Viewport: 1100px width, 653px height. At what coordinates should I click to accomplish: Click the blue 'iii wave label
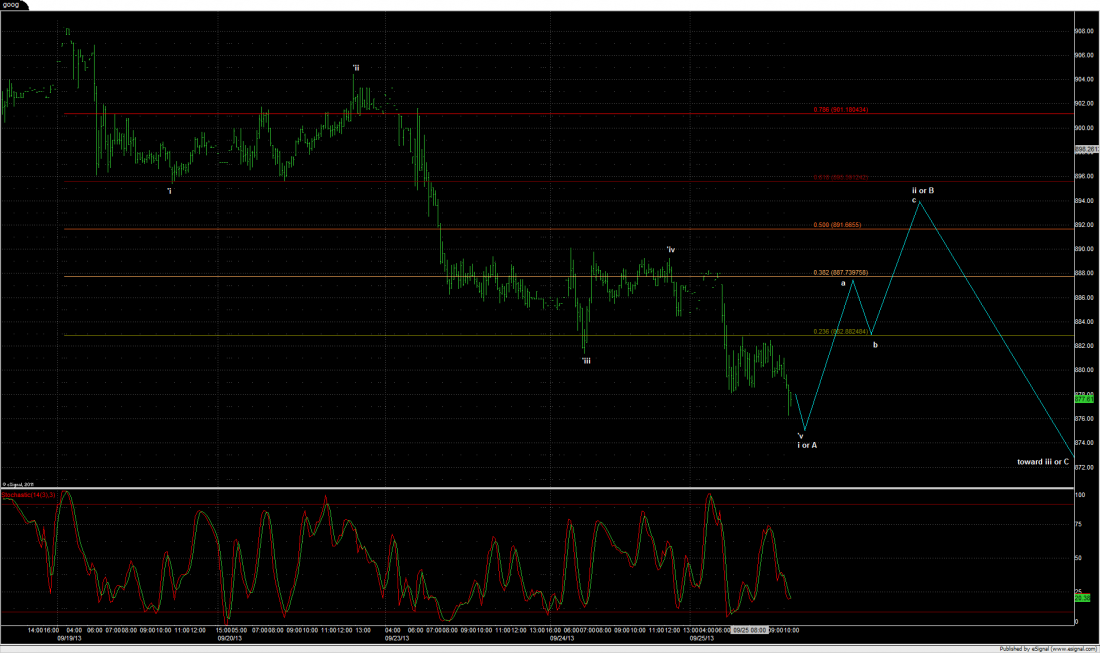(x=586, y=360)
